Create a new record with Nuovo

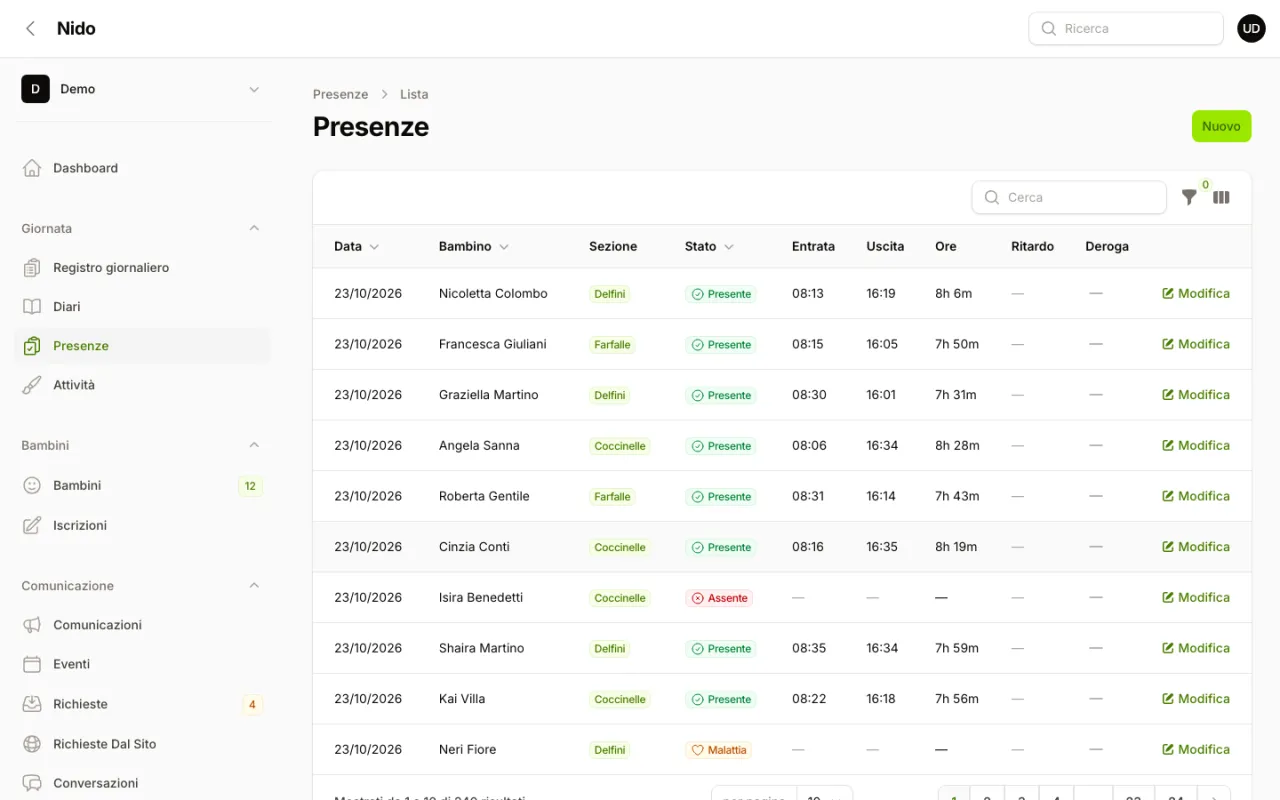pos(1221,126)
